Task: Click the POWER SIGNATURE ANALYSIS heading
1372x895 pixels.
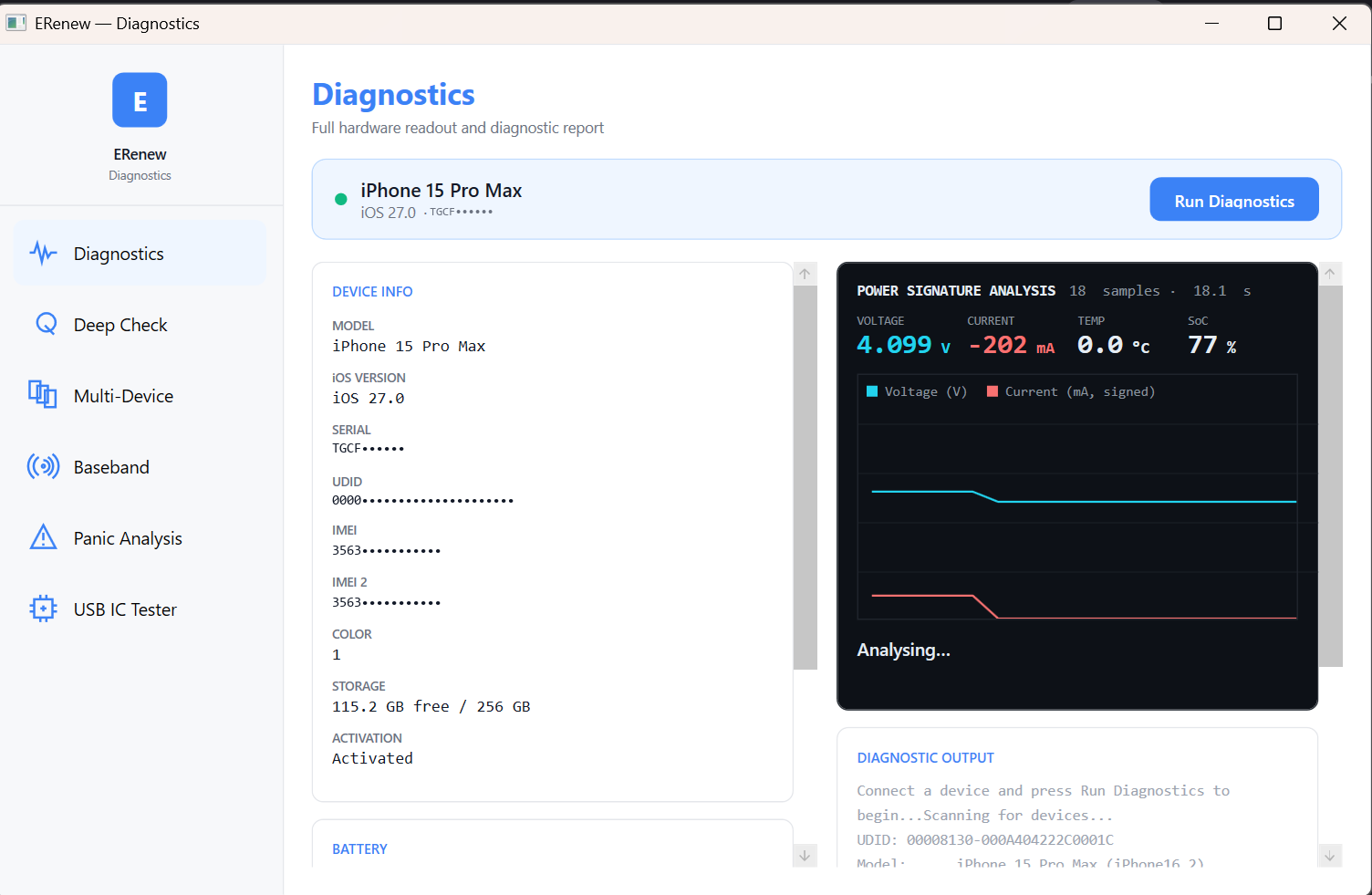Action: [956, 291]
